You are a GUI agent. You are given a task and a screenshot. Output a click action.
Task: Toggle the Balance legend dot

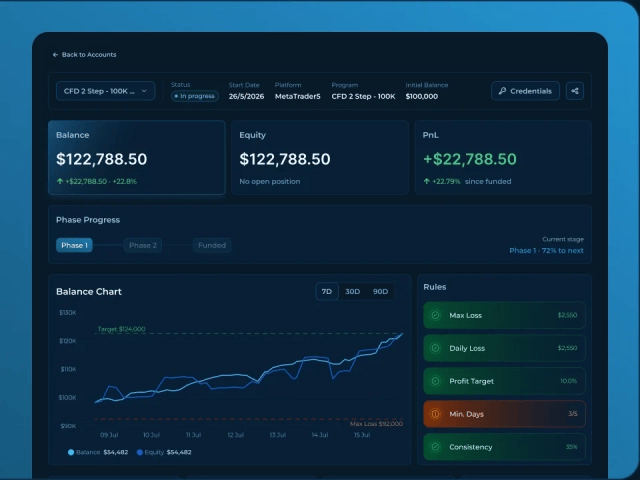pos(71,452)
